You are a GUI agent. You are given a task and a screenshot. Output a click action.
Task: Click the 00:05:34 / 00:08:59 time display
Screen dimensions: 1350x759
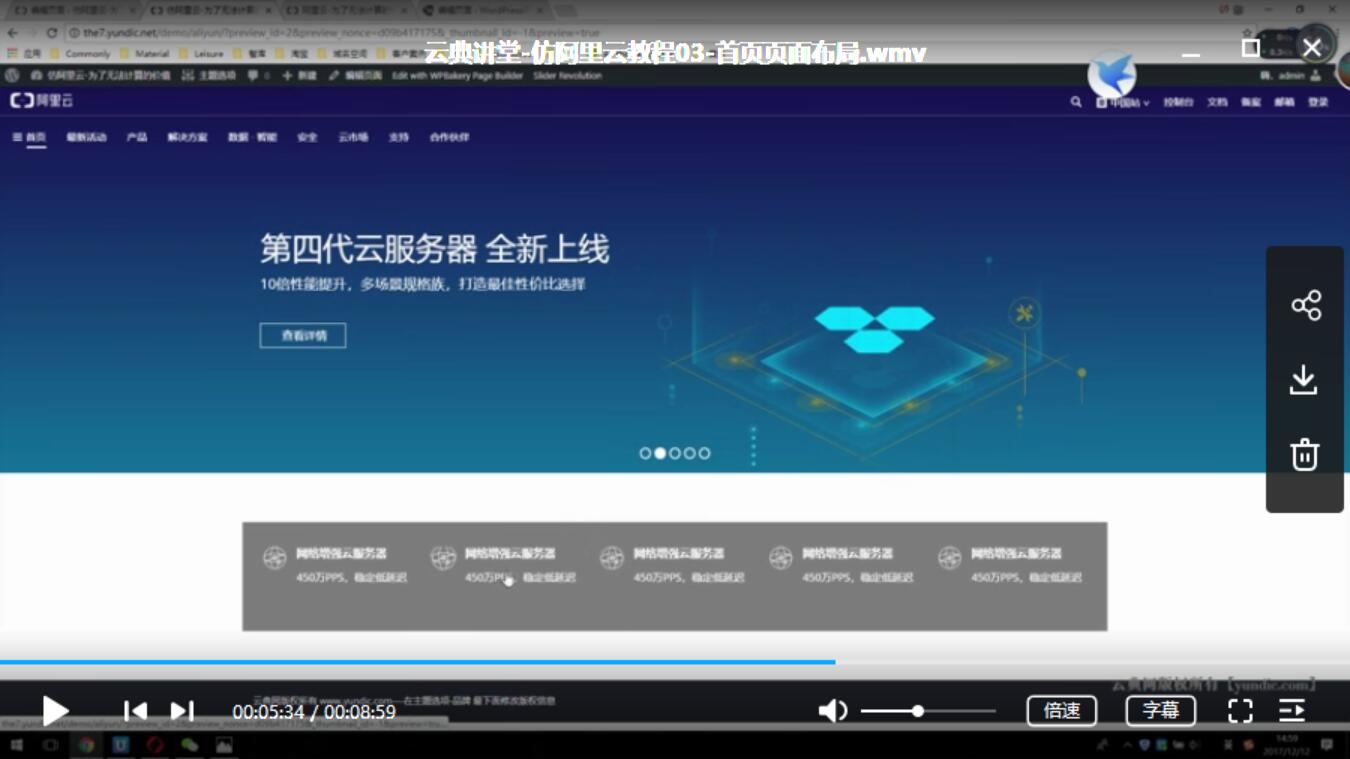314,712
